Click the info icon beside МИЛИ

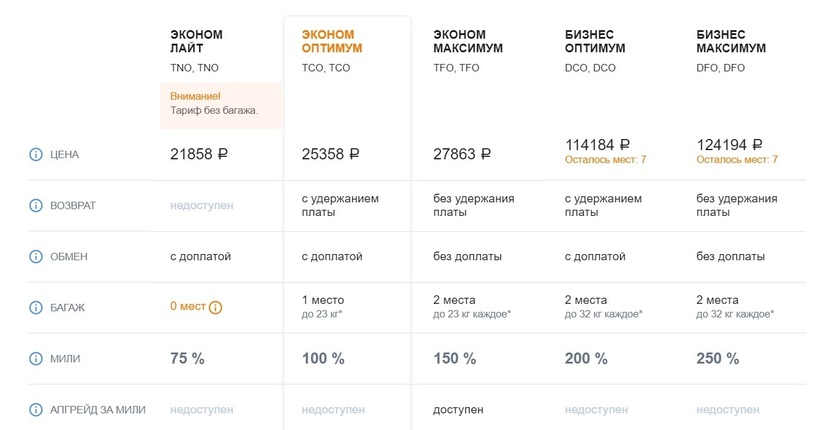pyautogui.click(x=36, y=359)
